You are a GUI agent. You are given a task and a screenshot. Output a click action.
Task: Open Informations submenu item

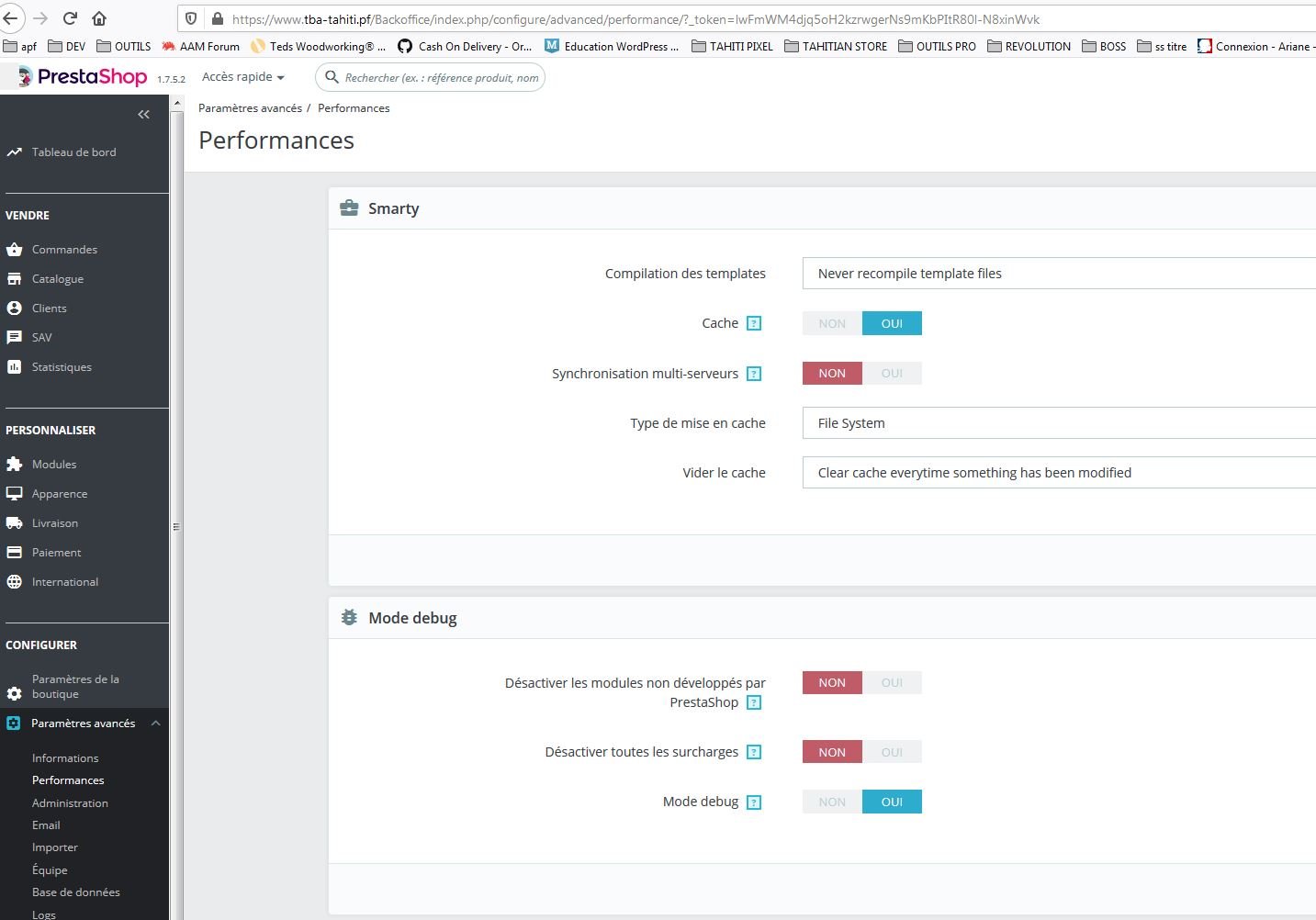point(65,758)
